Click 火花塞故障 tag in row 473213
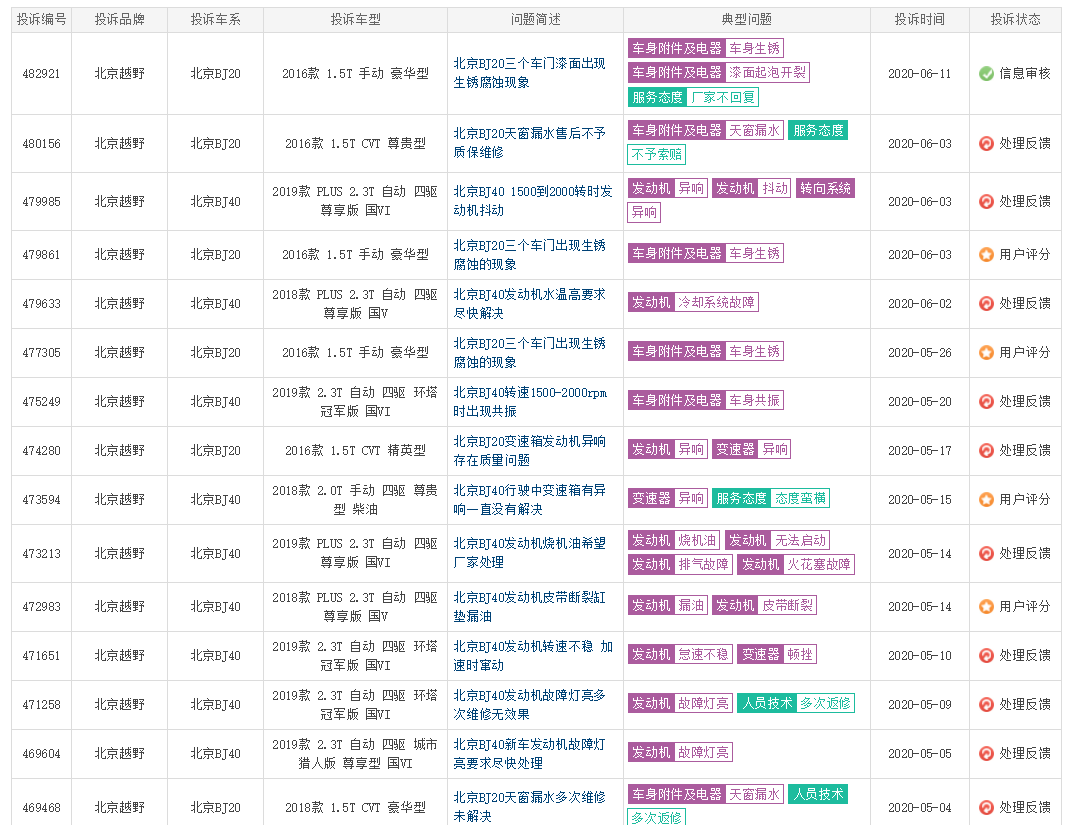The height and width of the screenshot is (825, 1073). click(x=818, y=565)
